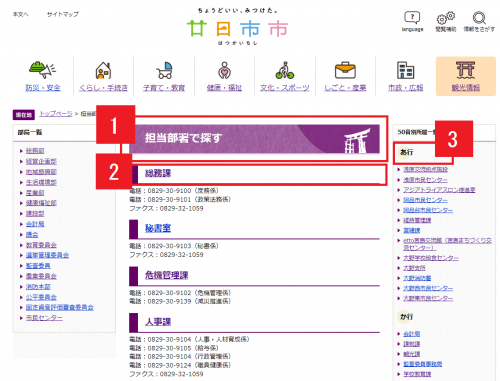The image size is (500, 381).
Task: Open the 危機管理課 heading link
Action: click(x=167, y=275)
